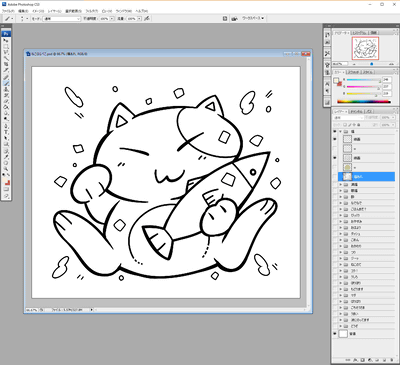400x365 pixels.
Task: Click the create new layer icon
Action: [384, 360]
